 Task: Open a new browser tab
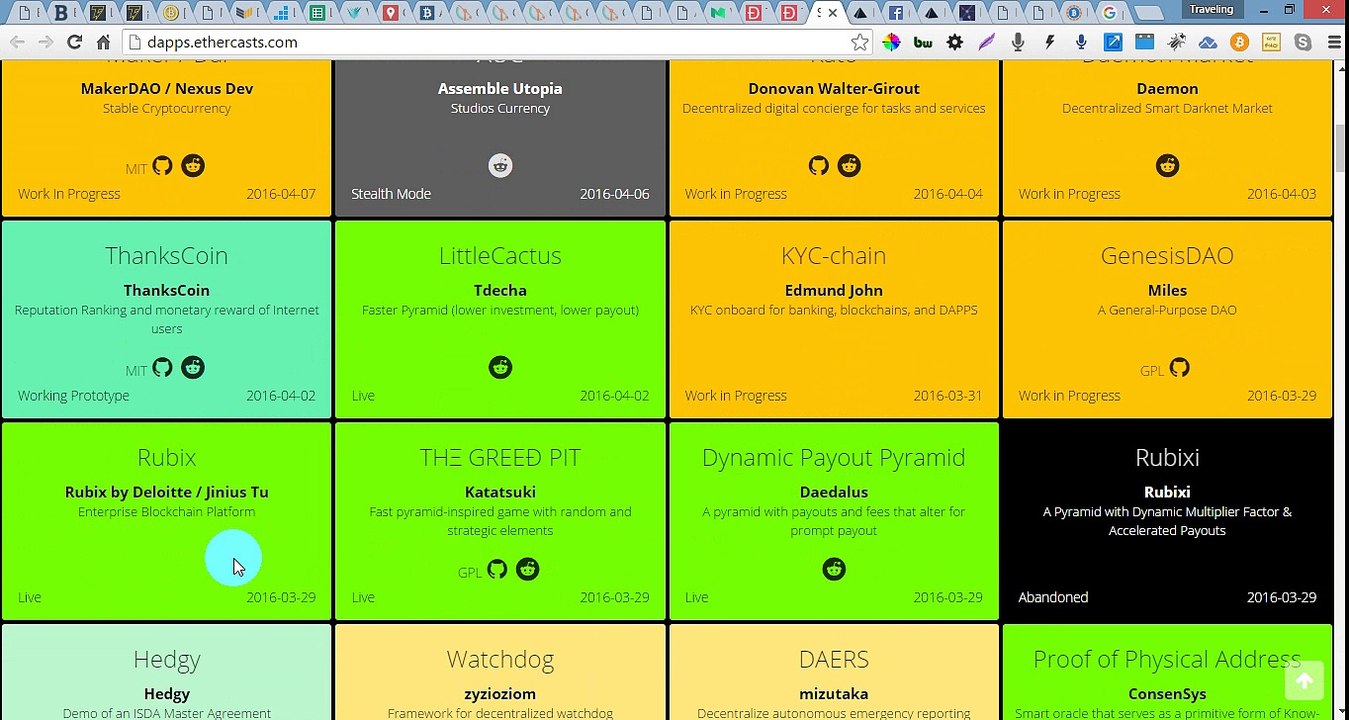tap(1150, 13)
